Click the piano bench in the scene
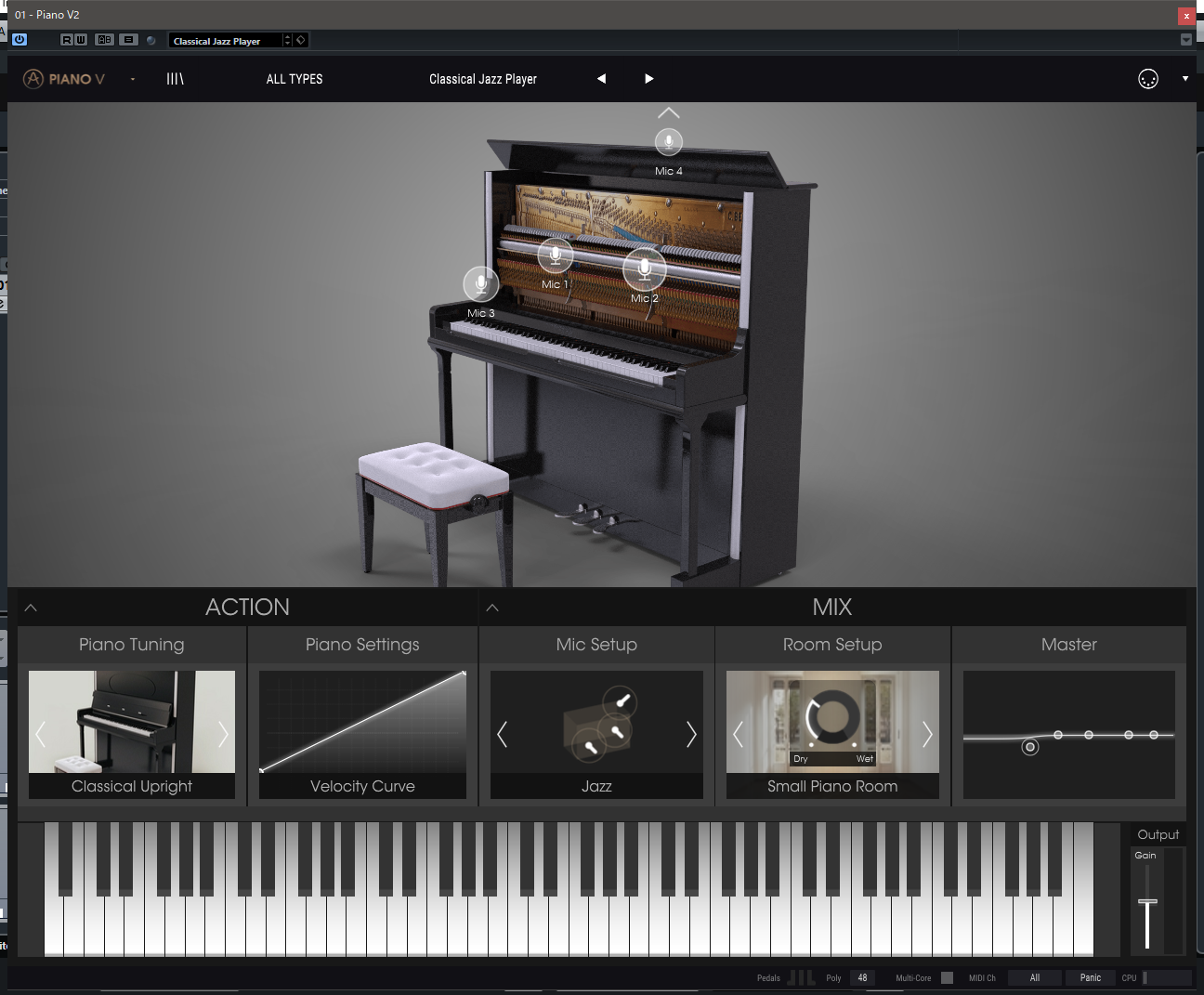This screenshot has height=995, width=1204. click(434, 509)
